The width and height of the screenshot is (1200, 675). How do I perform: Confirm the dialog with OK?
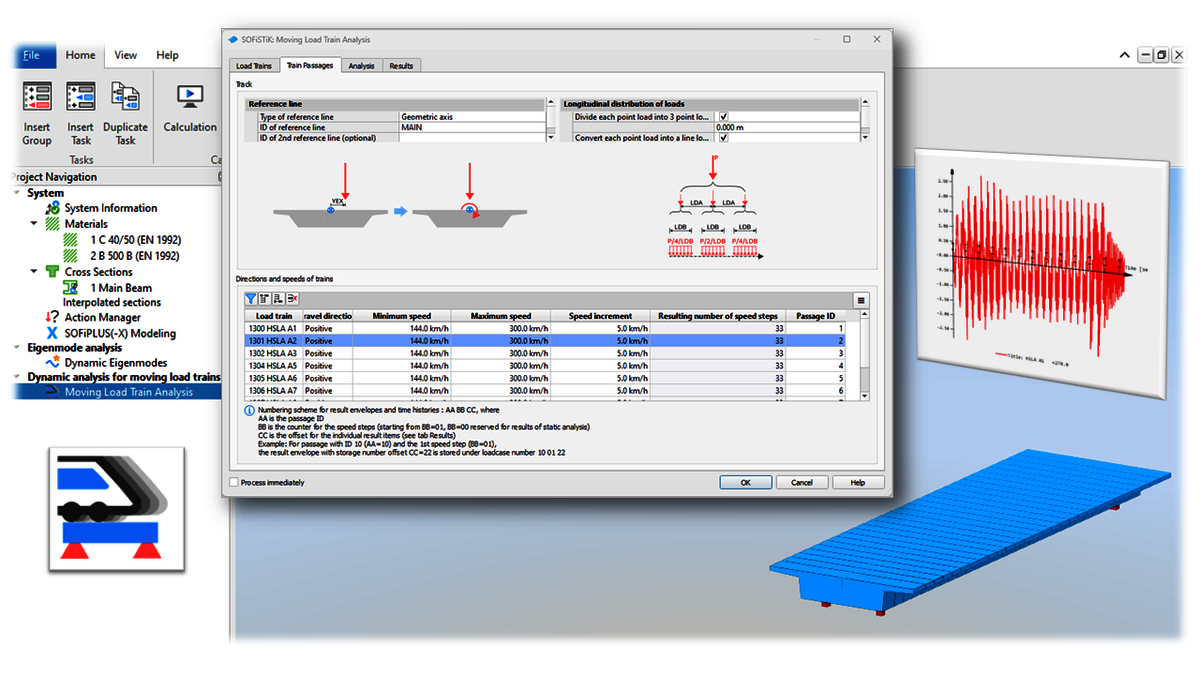tap(744, 482)
